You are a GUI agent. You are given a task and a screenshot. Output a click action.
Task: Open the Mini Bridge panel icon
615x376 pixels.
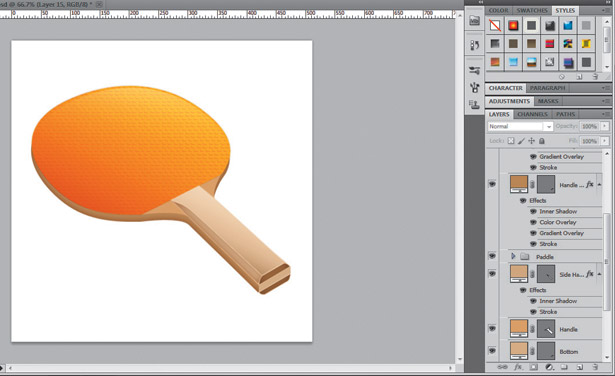(474, 21)
